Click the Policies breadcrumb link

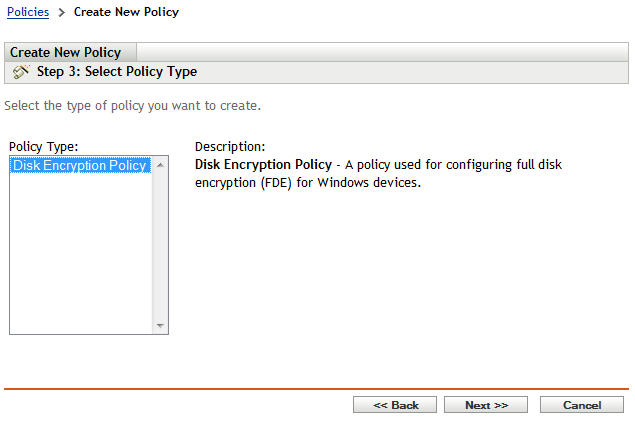(27, 12)
